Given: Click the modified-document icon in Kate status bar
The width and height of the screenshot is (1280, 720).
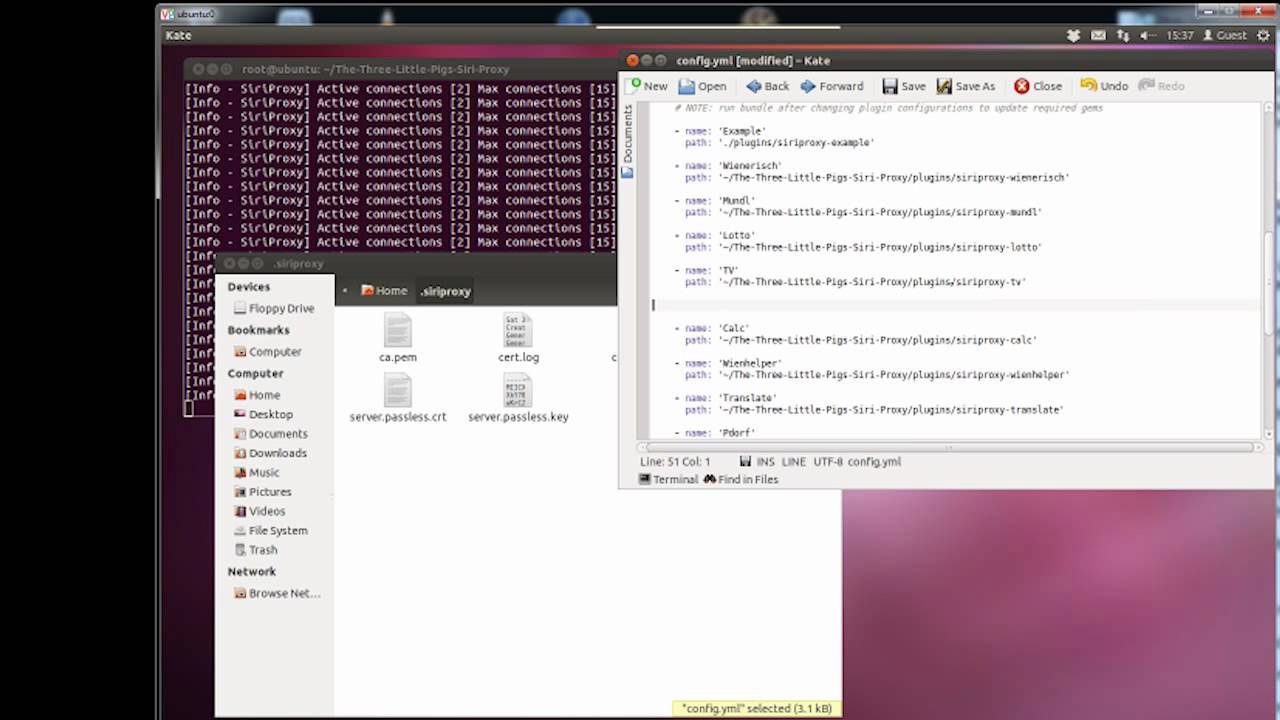Looking at the screenshot, I should (746, 462).
